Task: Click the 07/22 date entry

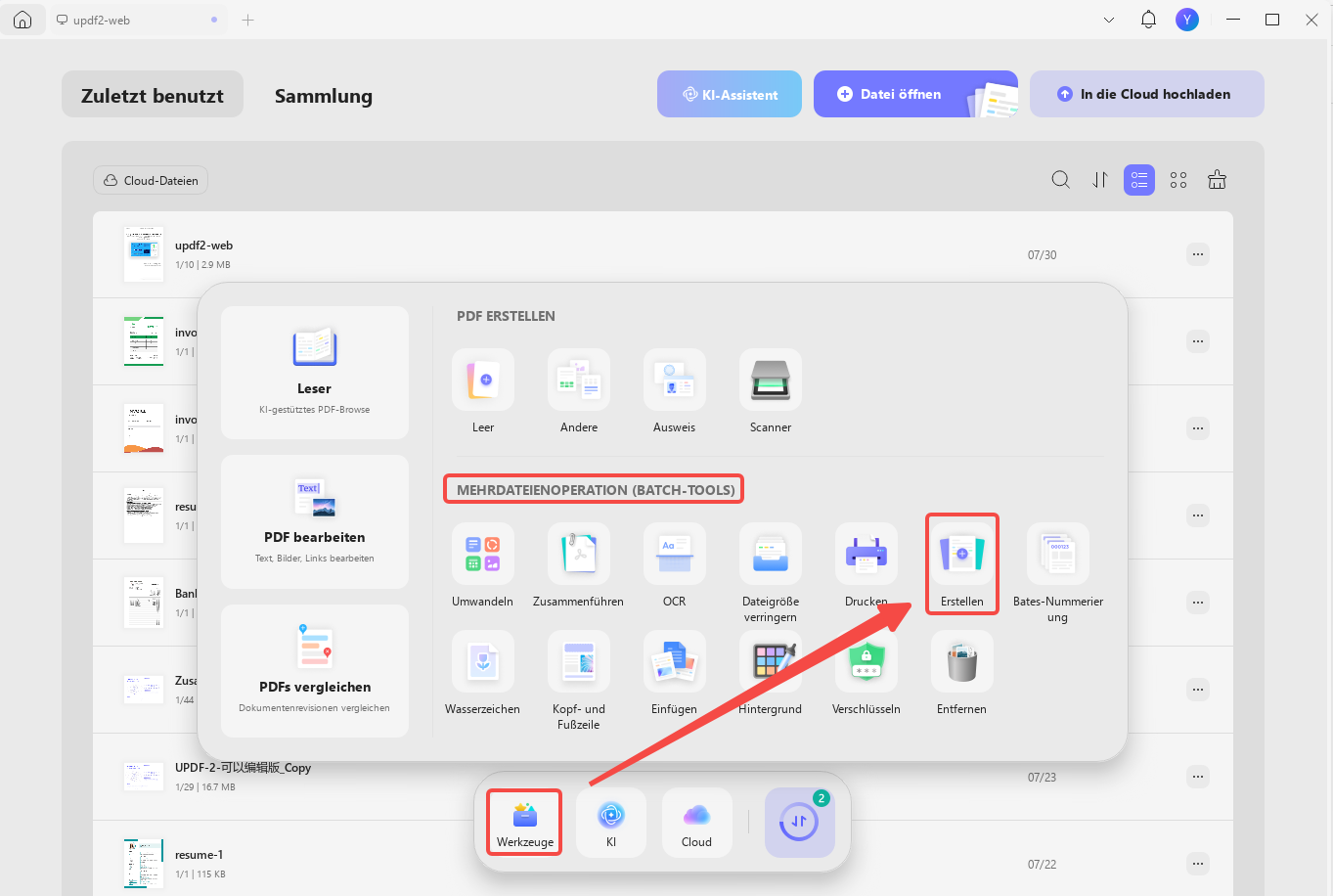Action: pos(1042,864)
